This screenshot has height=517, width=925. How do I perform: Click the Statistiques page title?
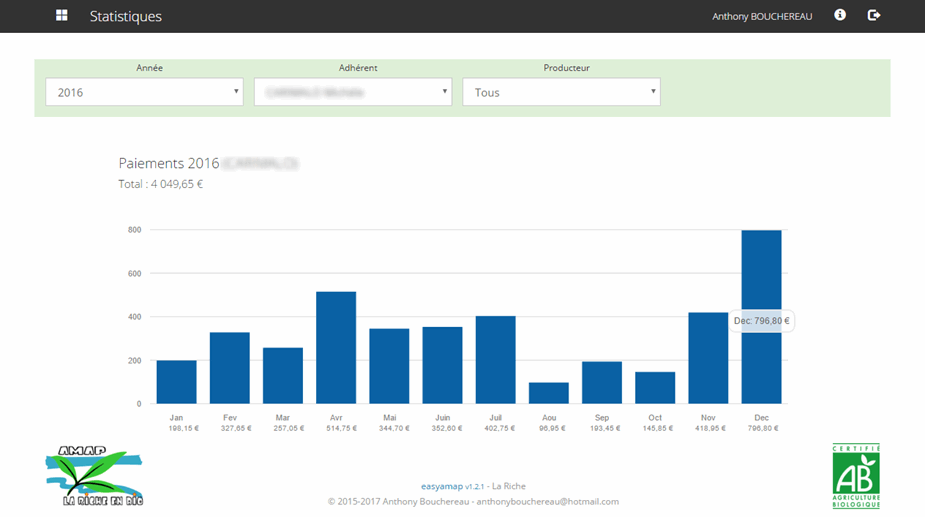pos(125,16)
